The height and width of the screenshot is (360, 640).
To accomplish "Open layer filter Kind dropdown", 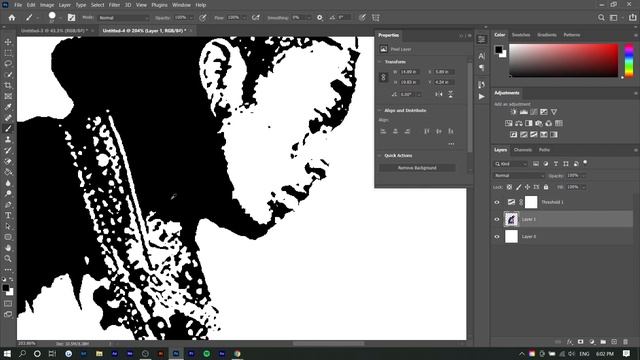I will pos(511,164).
